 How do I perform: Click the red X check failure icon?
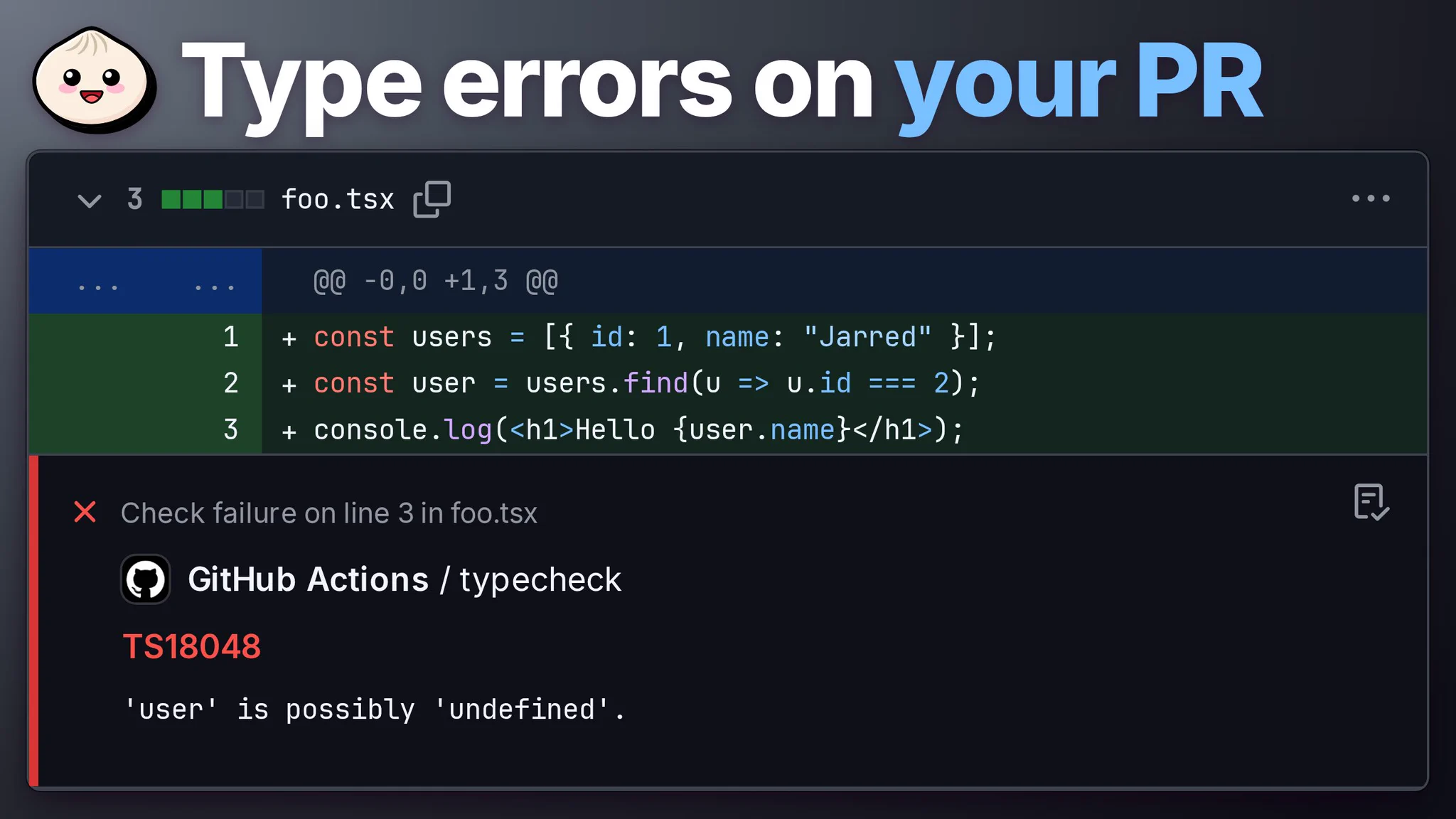click(x=85, y=512)
